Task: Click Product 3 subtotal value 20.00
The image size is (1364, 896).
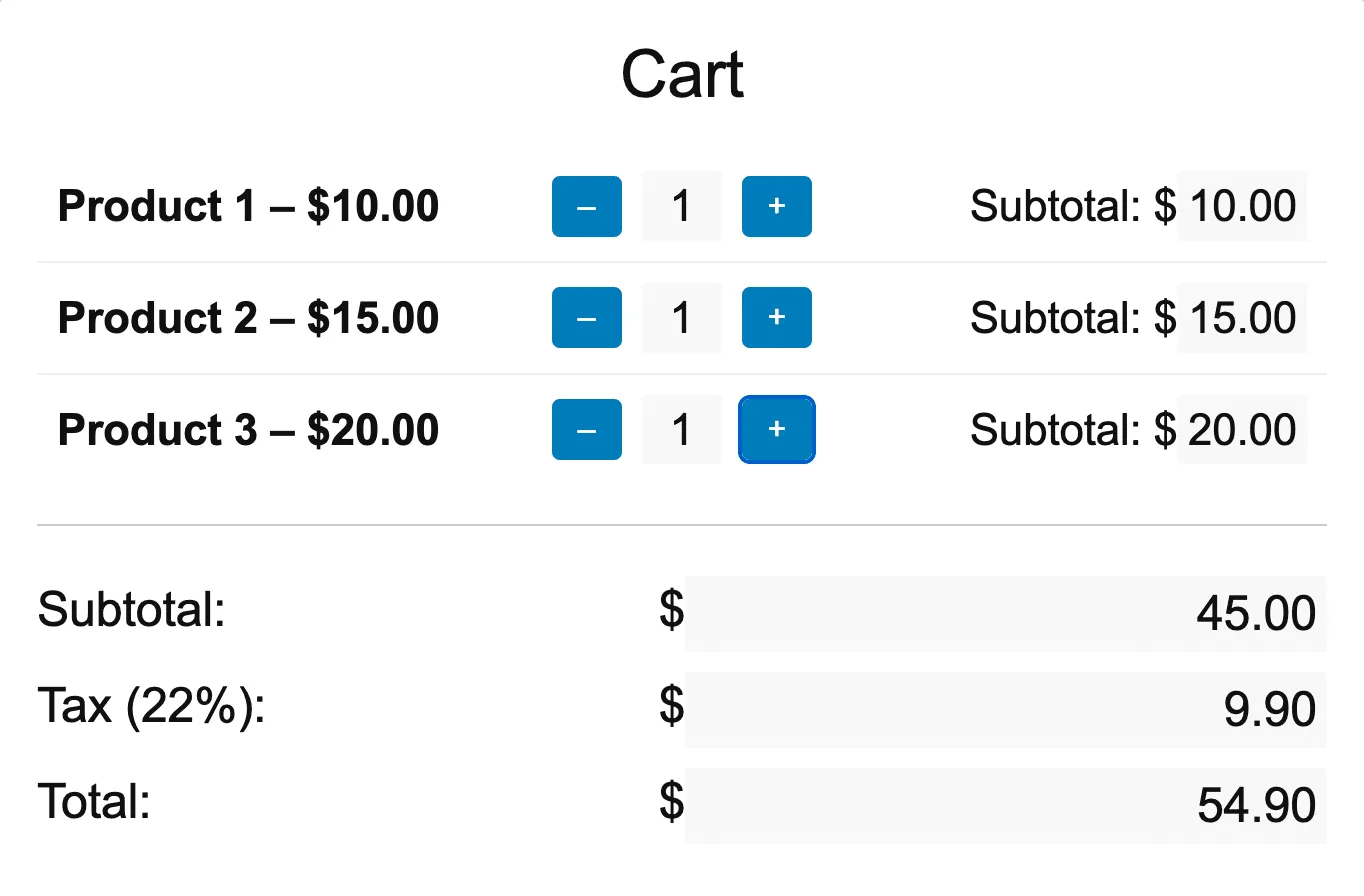Action: point(1242,430)
